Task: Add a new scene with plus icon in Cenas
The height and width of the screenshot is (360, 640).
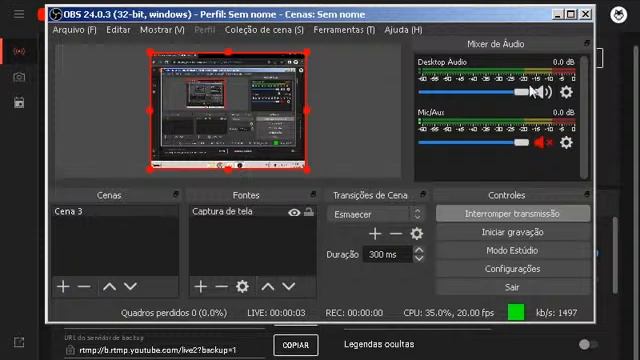Action: 63,287
